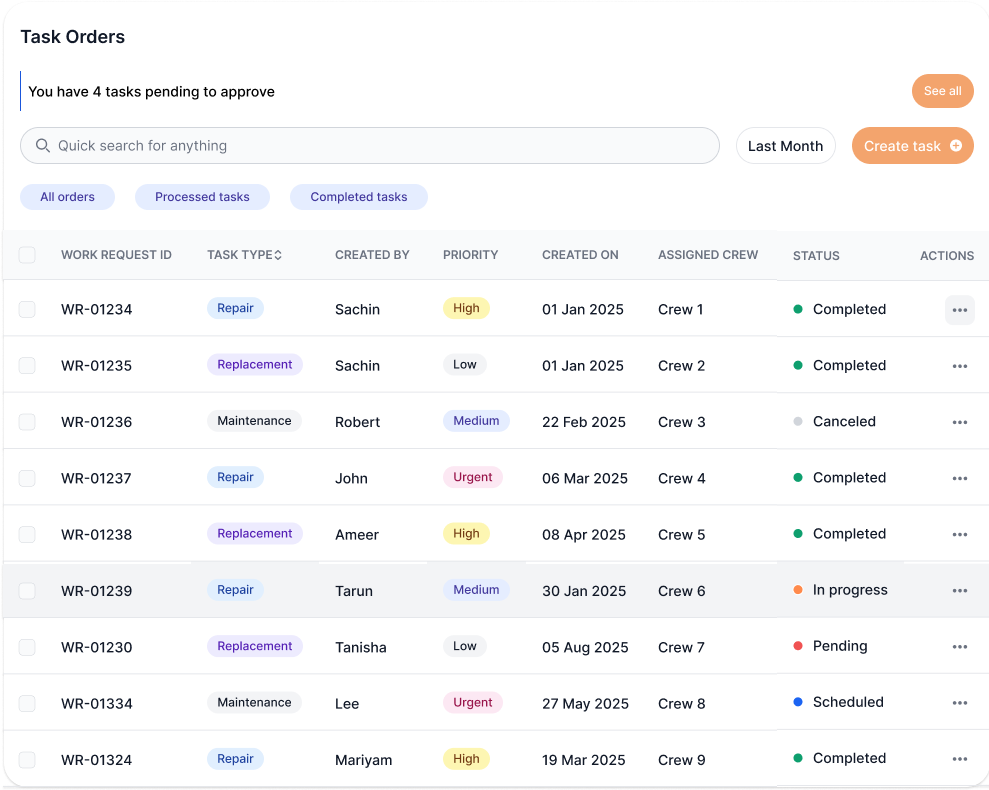Image resolution: width=989 pixels, height=790 pixels.
Task: Open actions menu for WR-01237
Action: pos(959,478)
